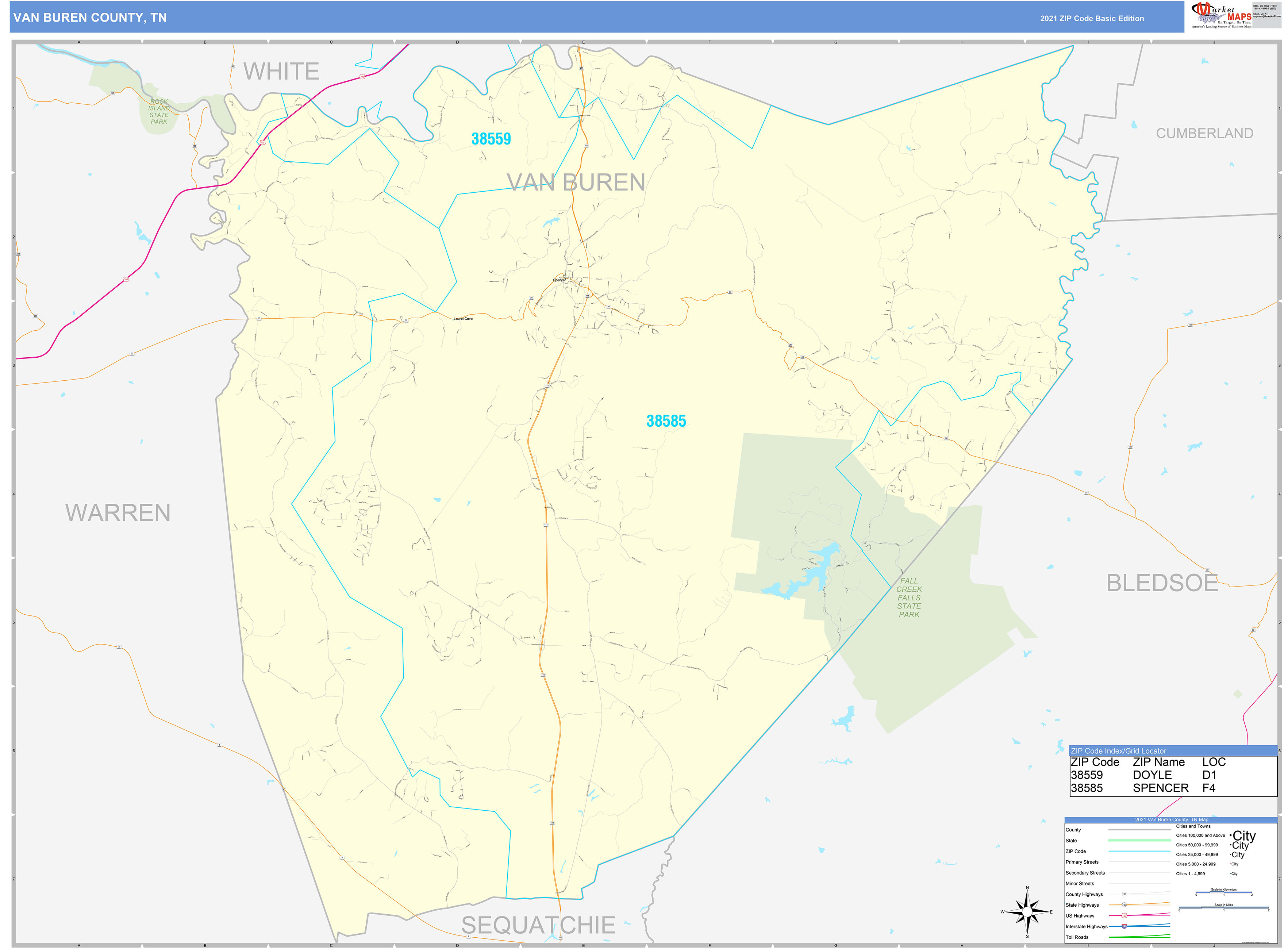
Task: Click the County Highways square shield in legend
Action: pyautogui.click(x=1124, y=894)
